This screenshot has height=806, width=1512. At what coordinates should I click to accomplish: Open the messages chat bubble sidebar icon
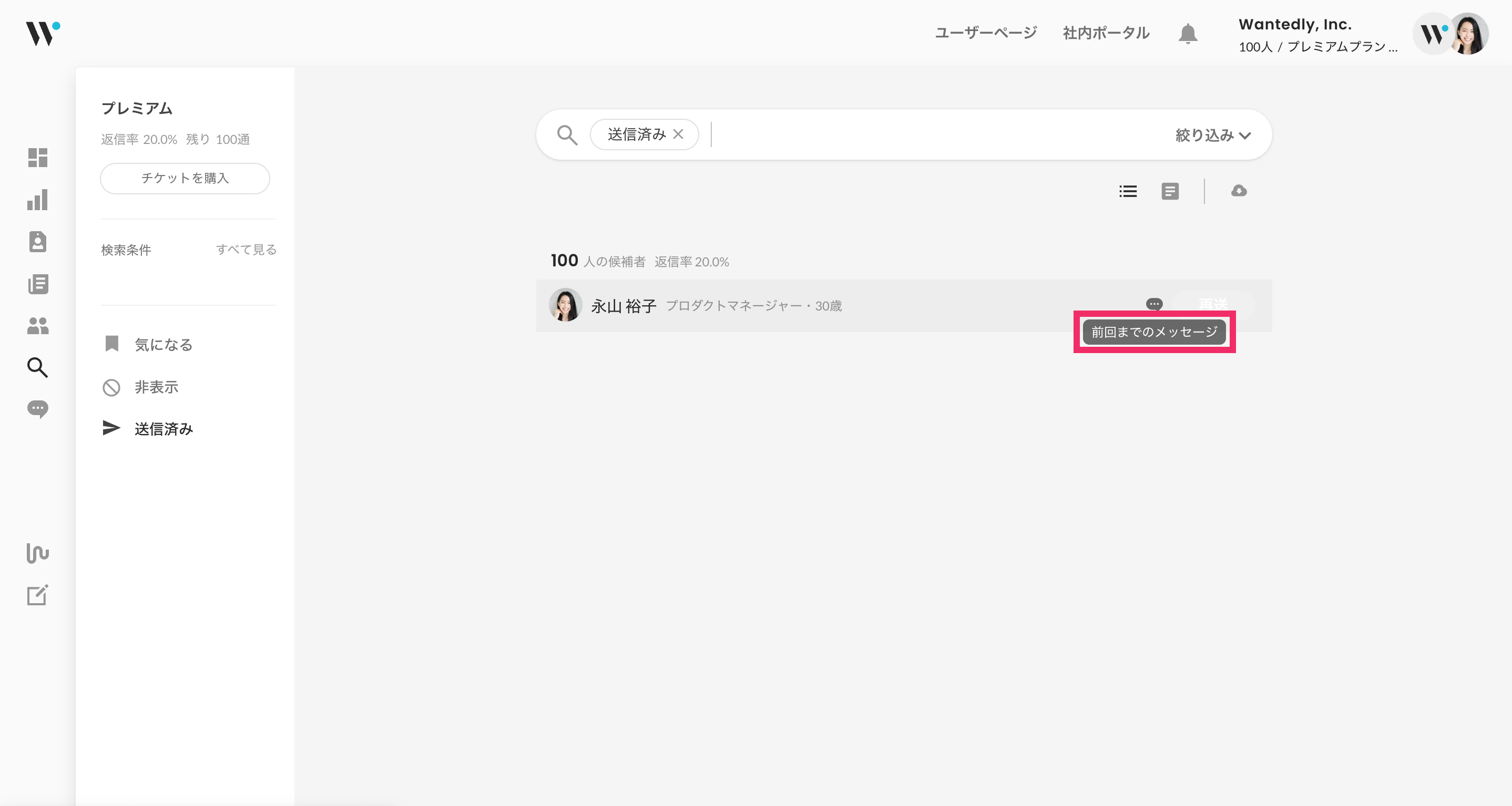coord(37,409)
